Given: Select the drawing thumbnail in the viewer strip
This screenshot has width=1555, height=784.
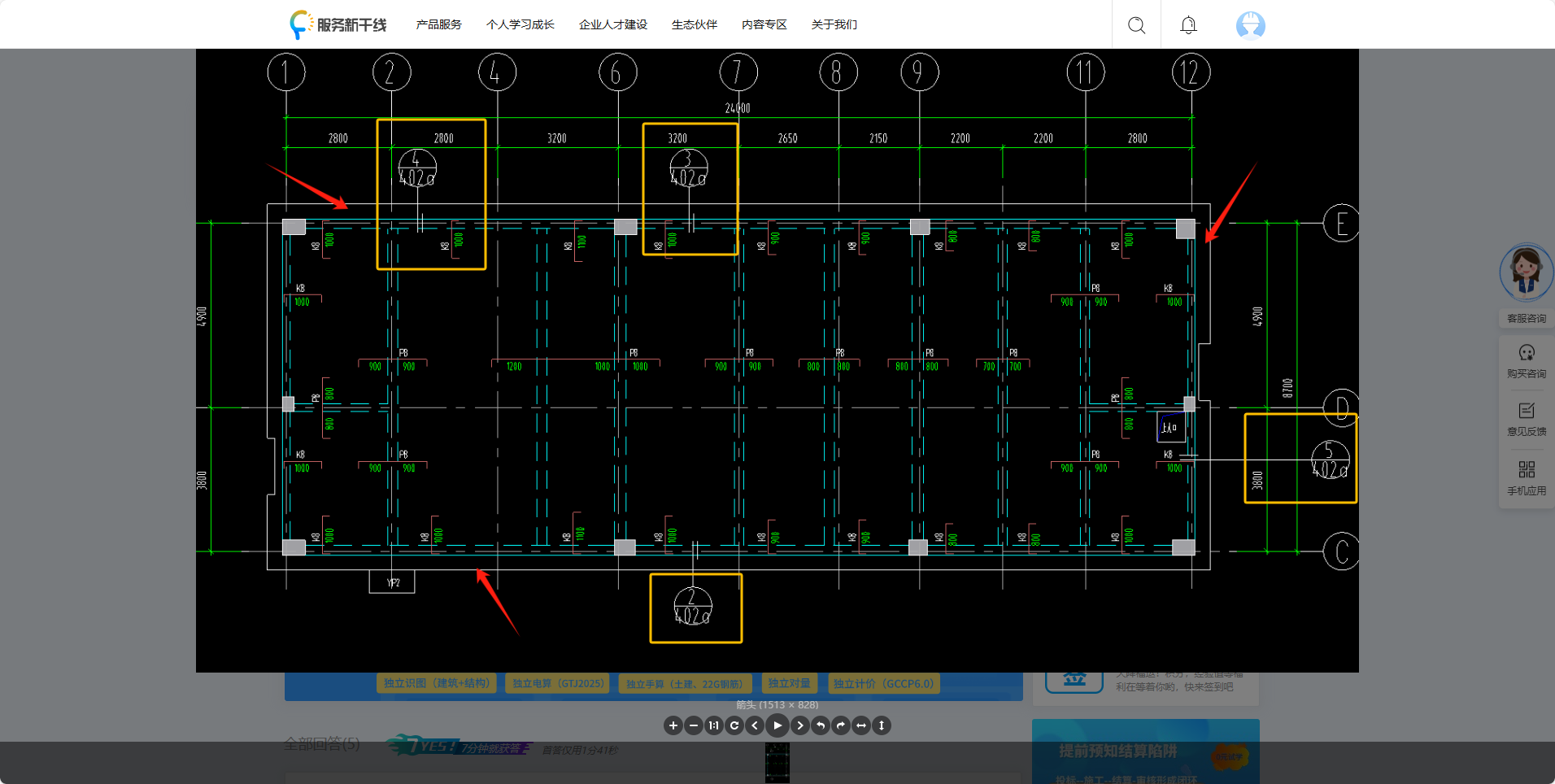Looking at the screenshot, I should (x=777, y=763).
